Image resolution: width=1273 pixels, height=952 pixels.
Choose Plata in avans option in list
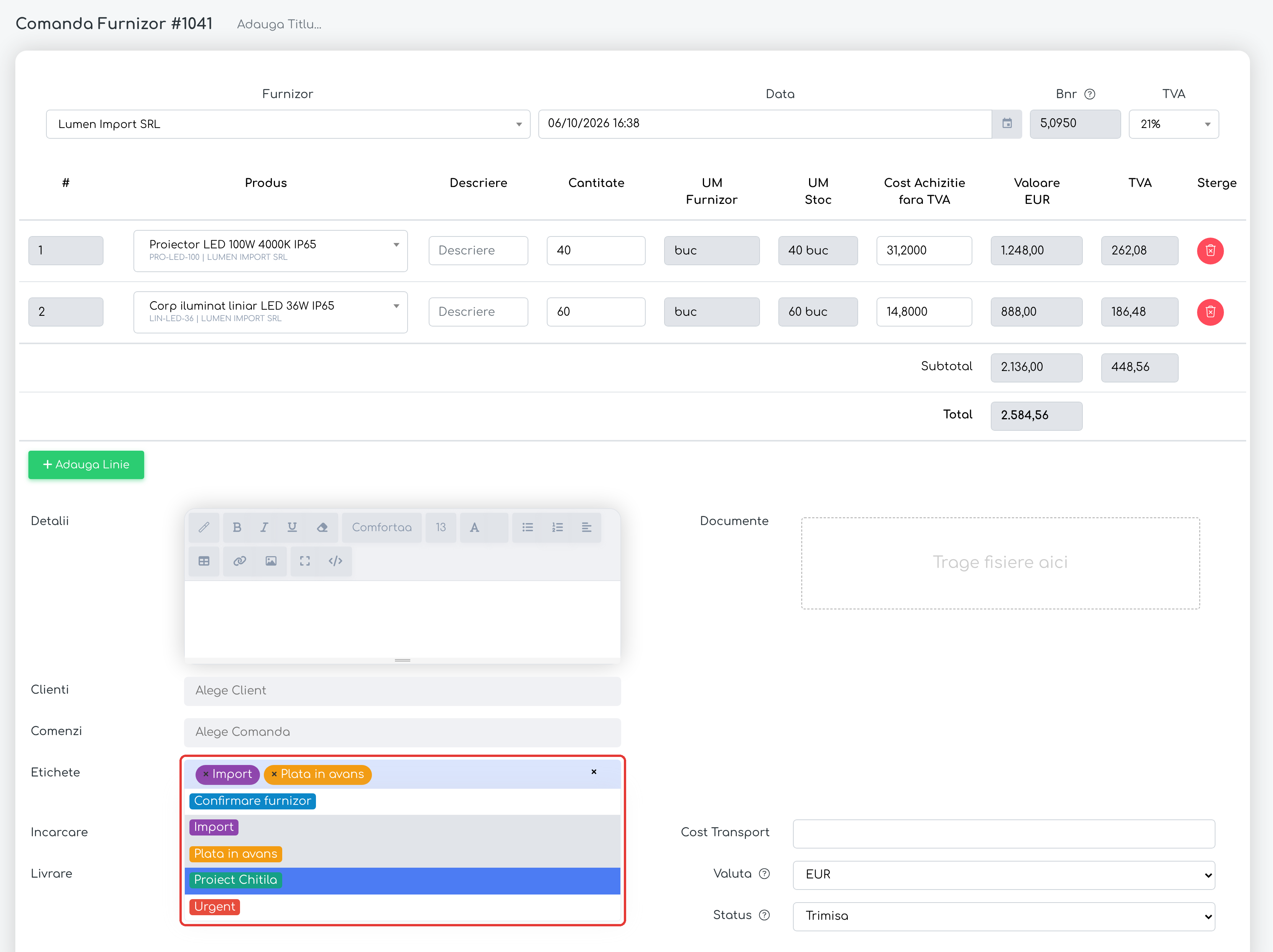click(x=402, y=854)
